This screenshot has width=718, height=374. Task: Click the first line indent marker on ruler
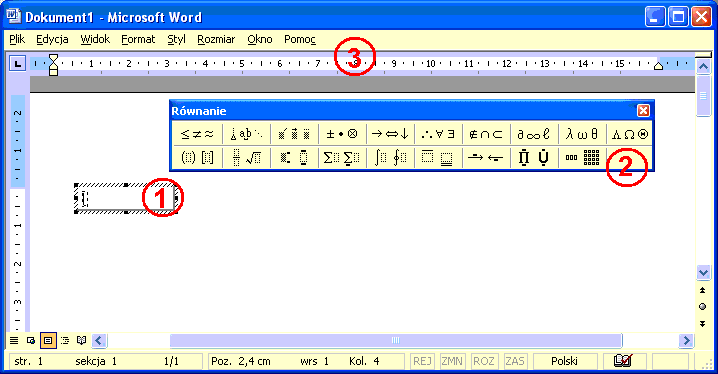54,58
